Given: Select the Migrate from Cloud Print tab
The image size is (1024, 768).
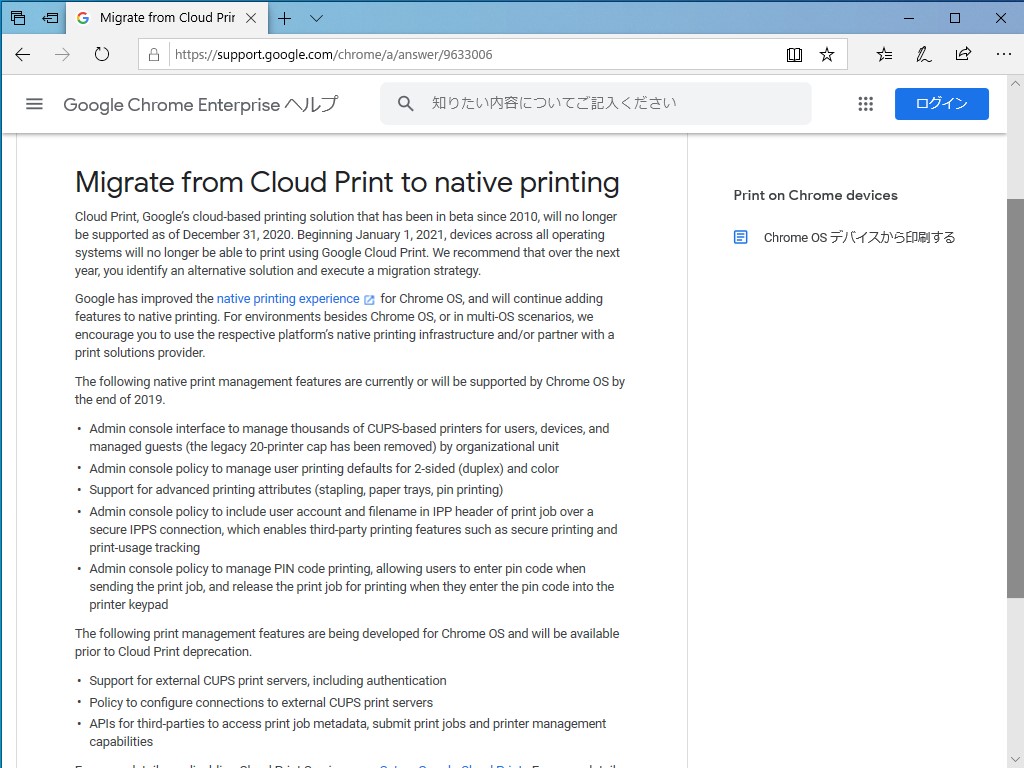Looking at the screenshot, I should [x=155, y=18].
